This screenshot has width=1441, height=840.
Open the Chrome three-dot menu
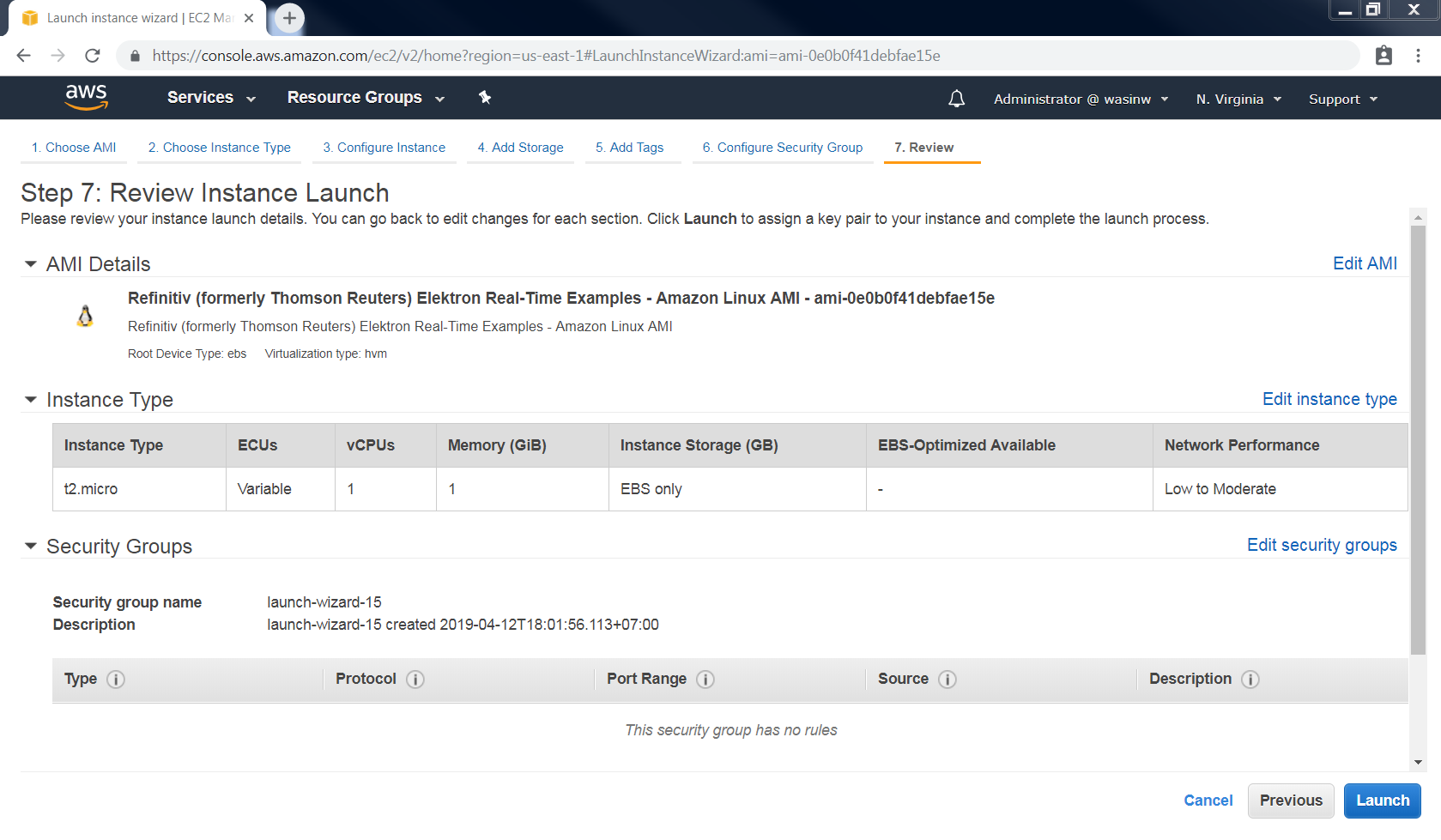coord(1418,56)
